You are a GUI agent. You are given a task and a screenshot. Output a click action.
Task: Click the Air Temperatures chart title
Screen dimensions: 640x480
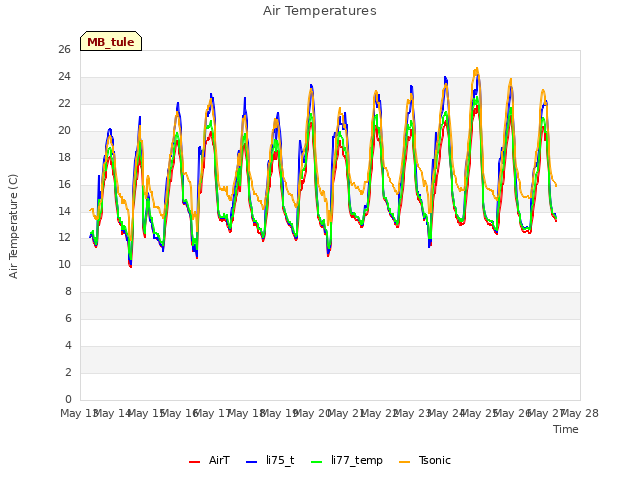click(320, 11)
